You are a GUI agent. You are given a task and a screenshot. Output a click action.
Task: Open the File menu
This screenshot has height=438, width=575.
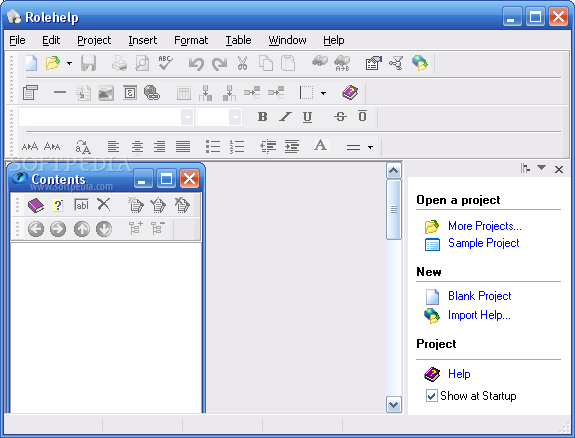[17, 40]
